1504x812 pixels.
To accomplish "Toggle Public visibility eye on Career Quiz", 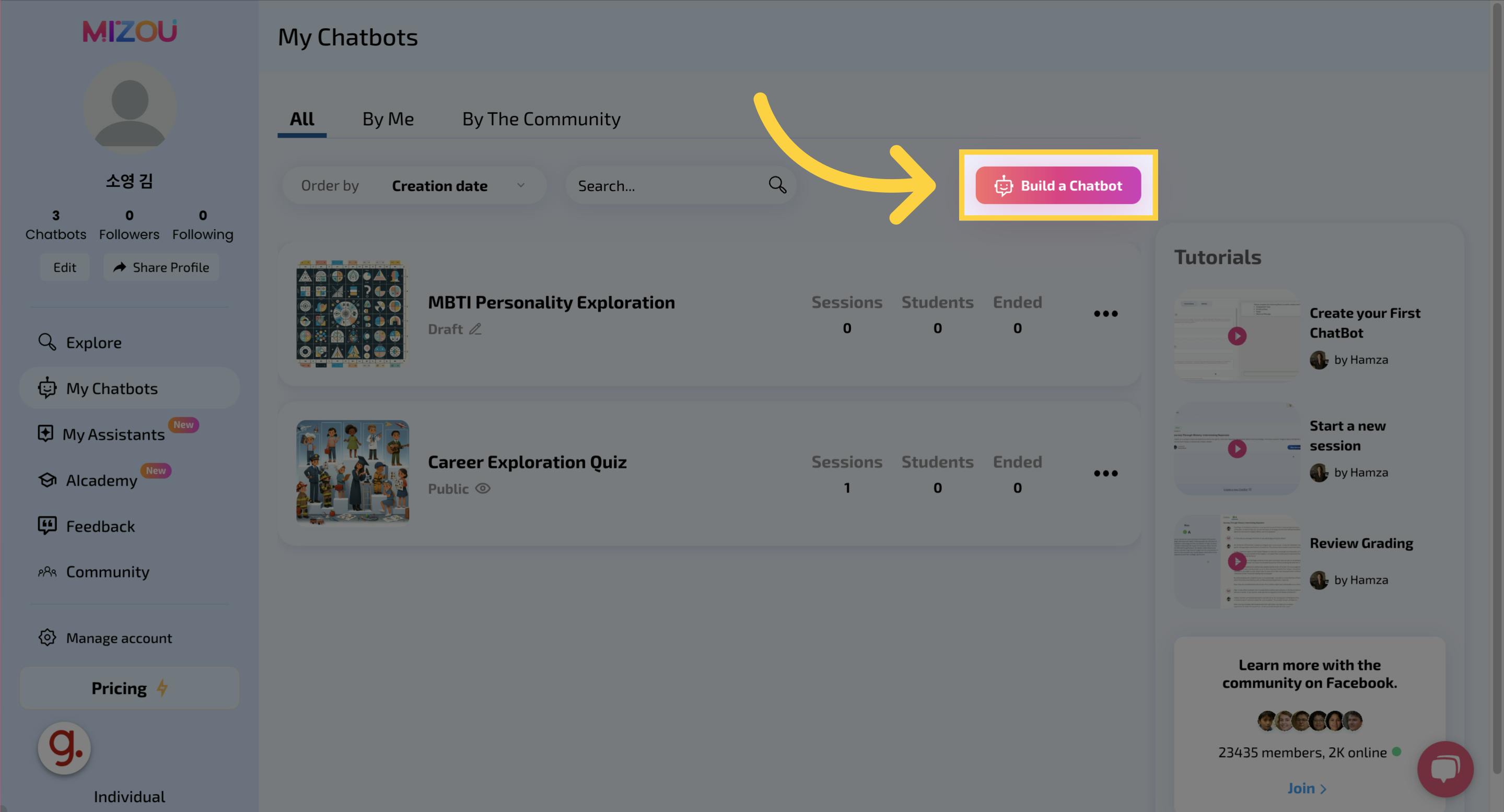I will tap(483, 489).
